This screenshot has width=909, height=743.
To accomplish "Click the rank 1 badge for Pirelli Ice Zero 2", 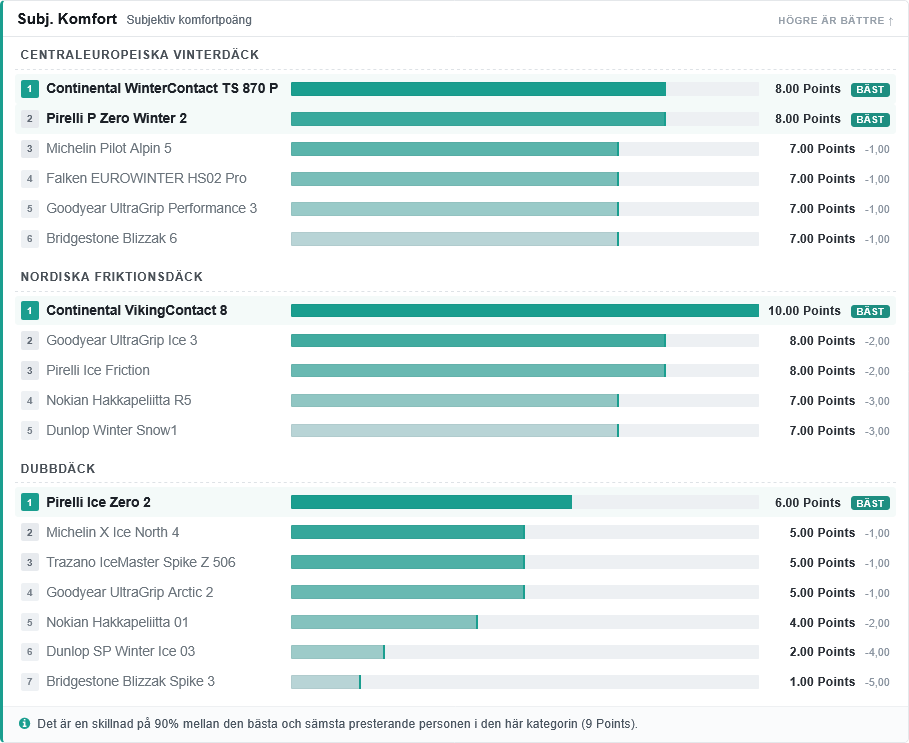I will (x=30, y=502).
